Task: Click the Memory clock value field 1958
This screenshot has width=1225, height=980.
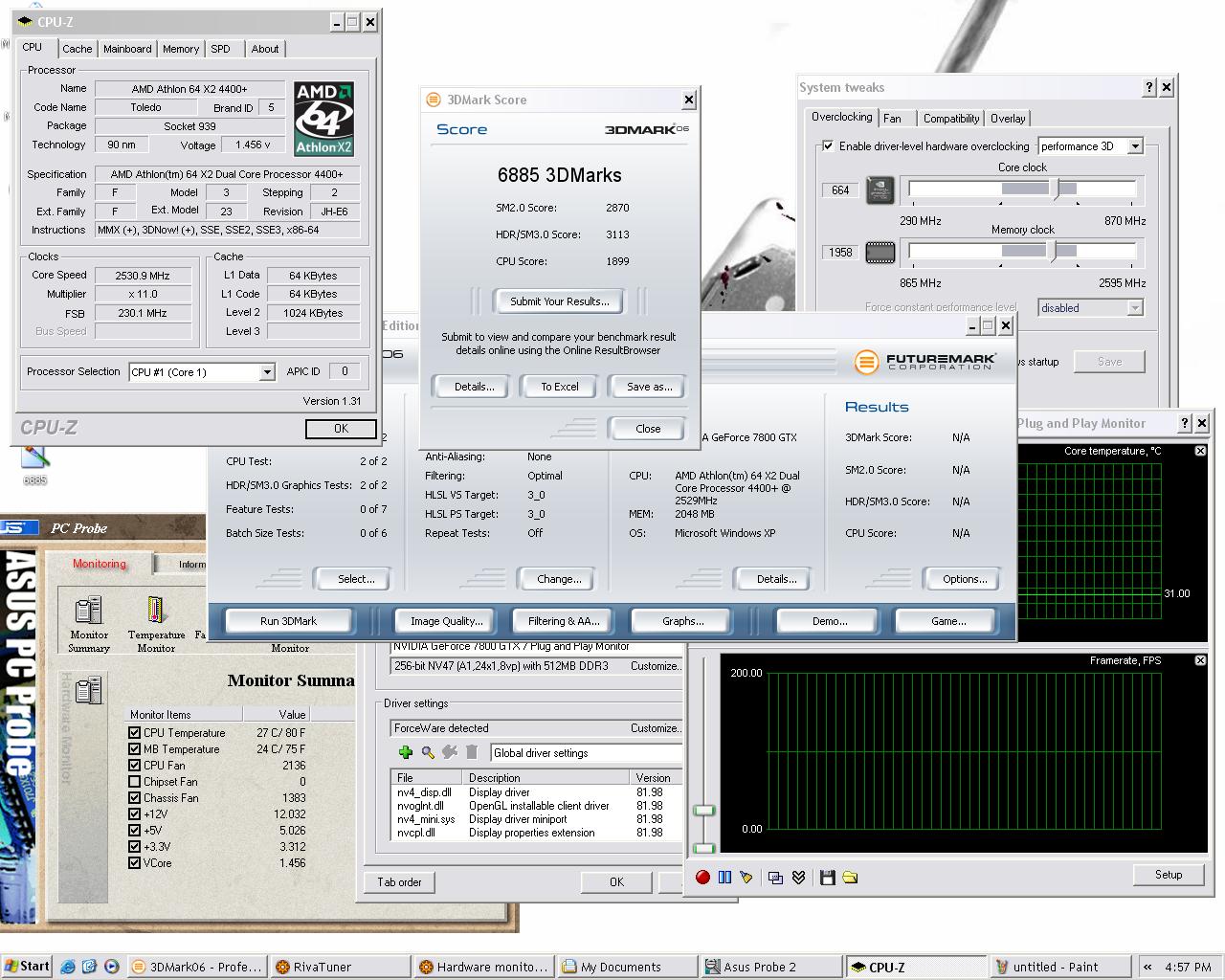Action: click(840, 253)
